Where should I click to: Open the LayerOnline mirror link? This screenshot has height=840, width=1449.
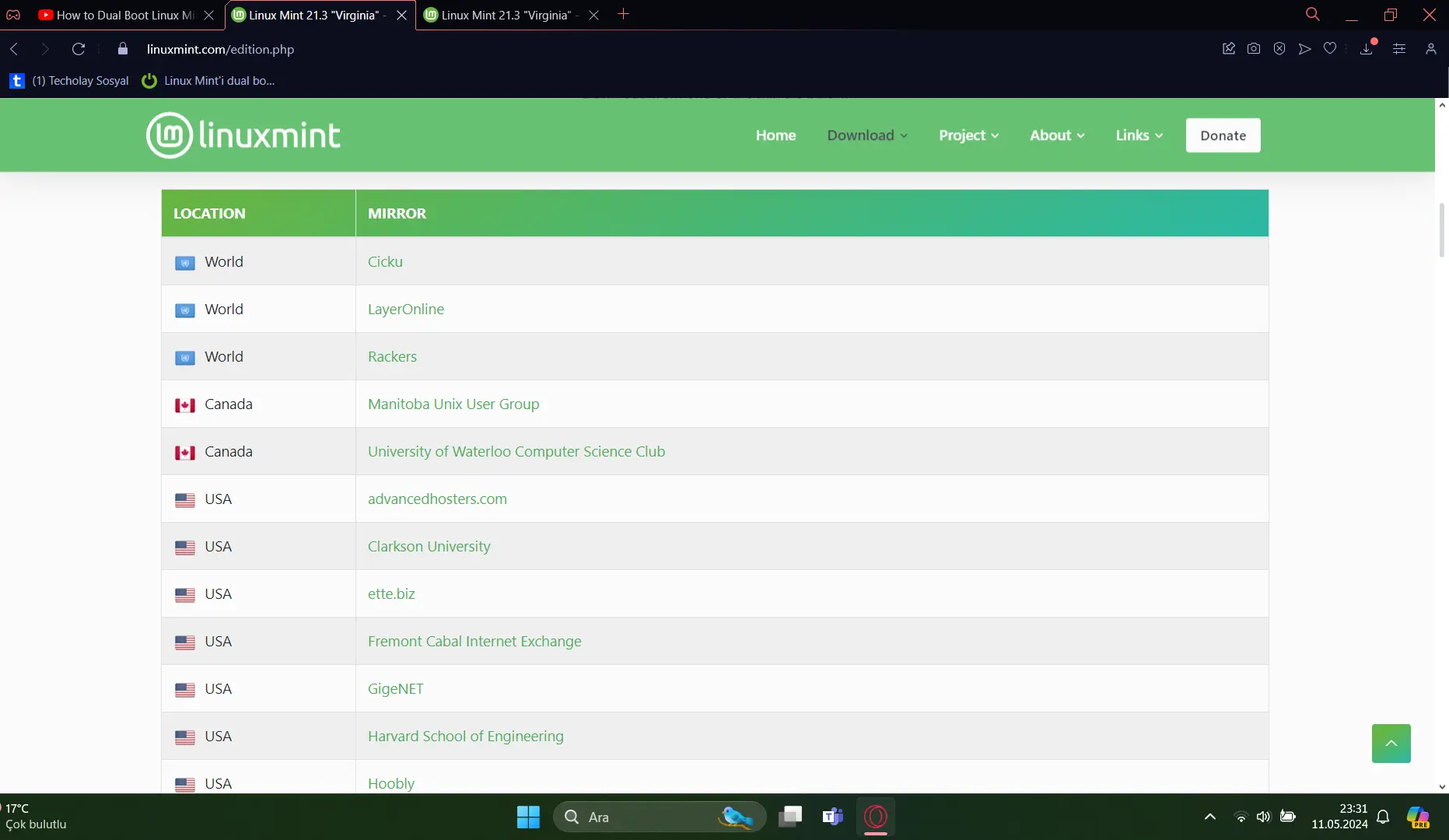[x=406, y=309]
